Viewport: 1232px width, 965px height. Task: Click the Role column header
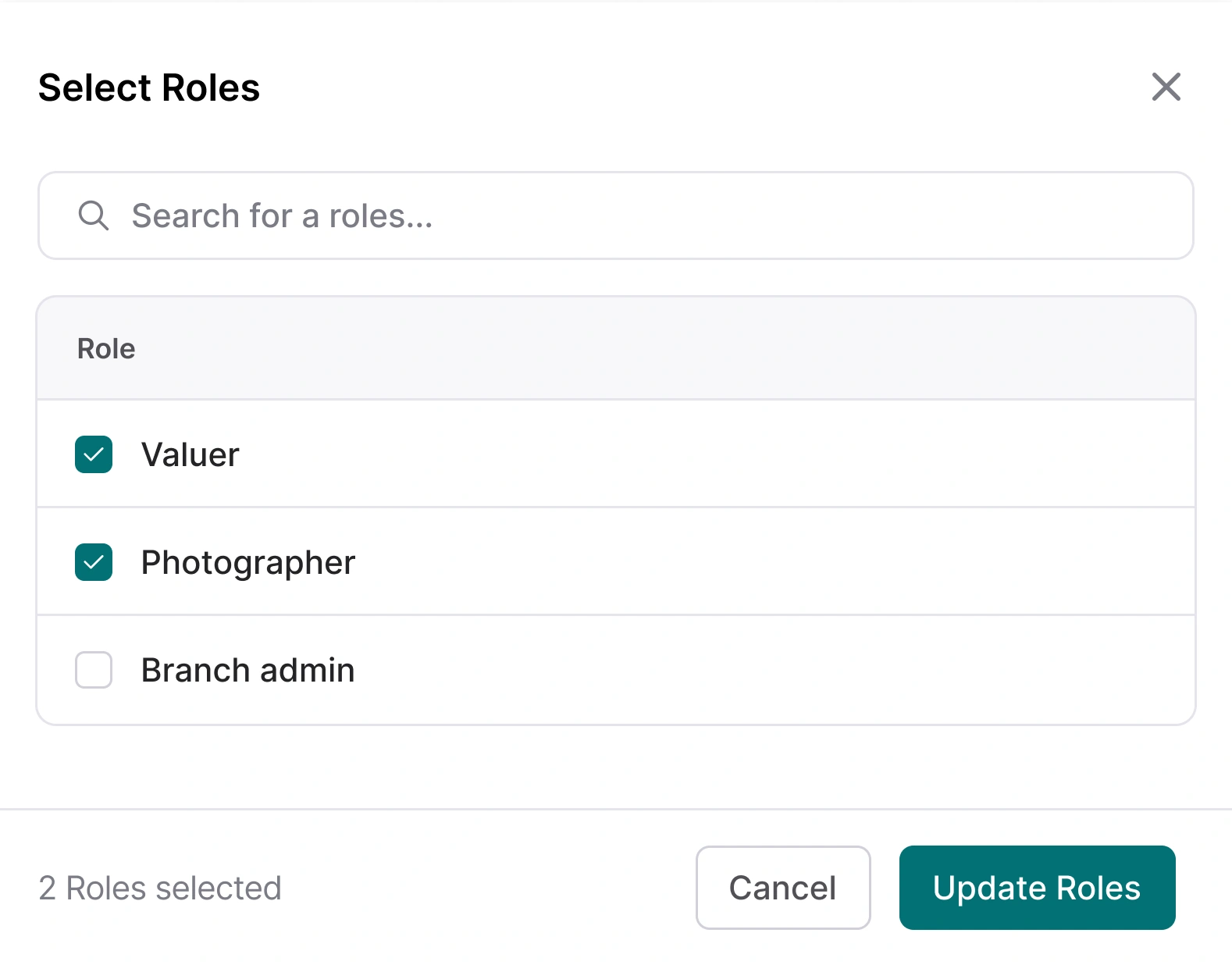[x=106, y=349]
